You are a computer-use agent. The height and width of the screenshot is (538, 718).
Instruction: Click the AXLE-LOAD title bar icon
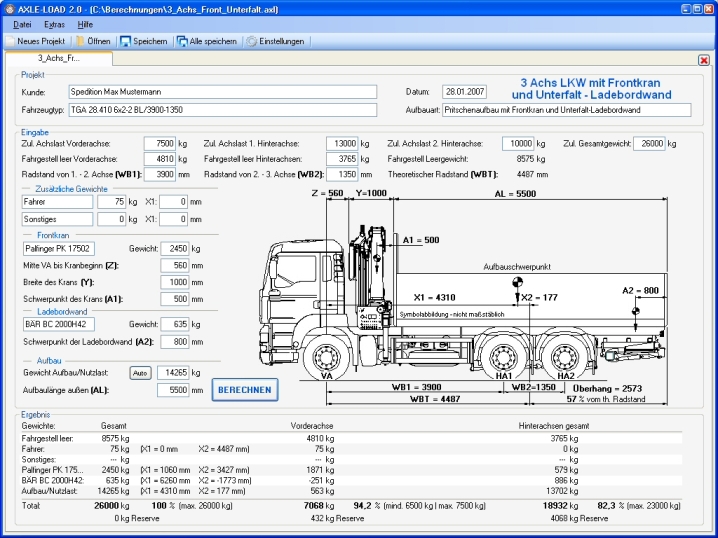click(x=9, y=7)
